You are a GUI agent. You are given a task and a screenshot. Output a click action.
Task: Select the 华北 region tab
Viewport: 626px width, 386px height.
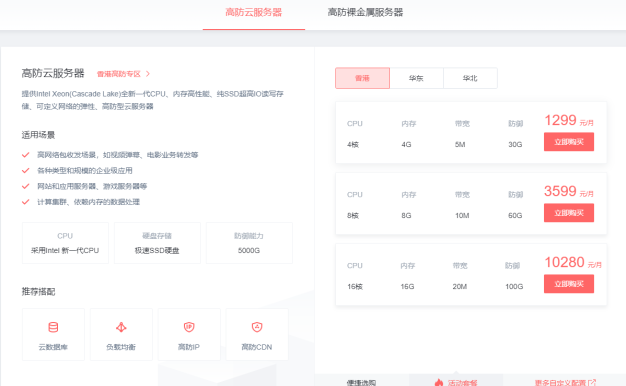(x=470, y=78)
